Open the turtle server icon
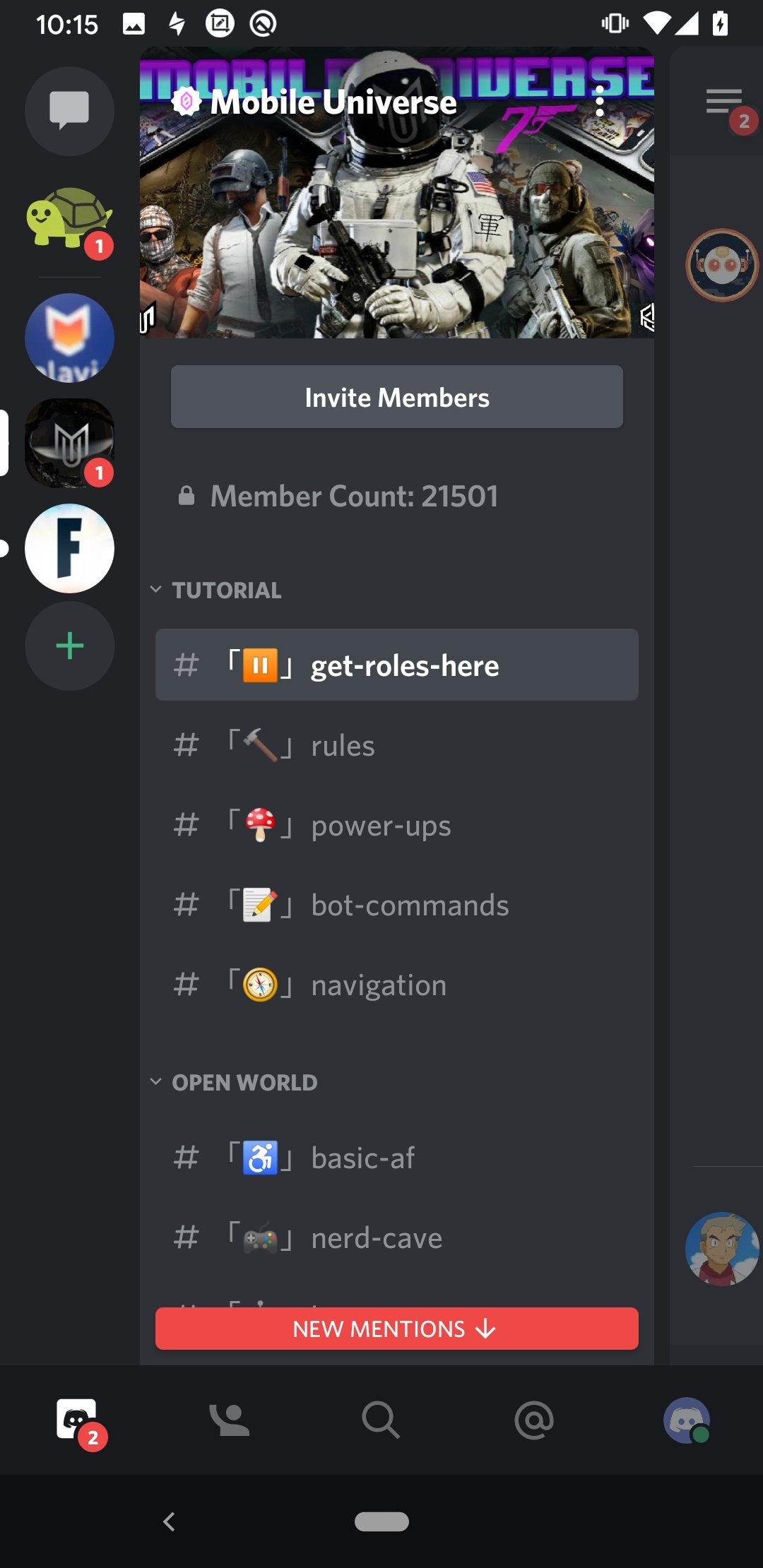Screen dimensions: 763x1568 coord(69,218)
